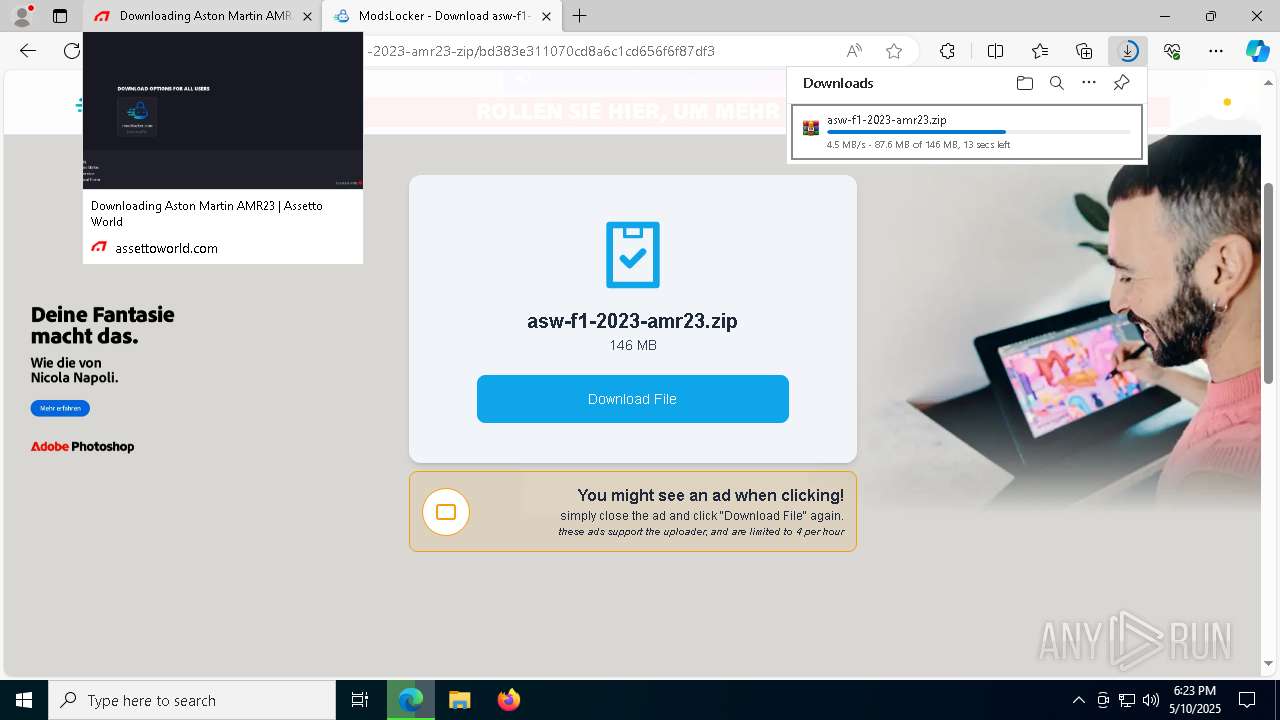Toggle split screen view icon
The image size is (1280, 720).
pos(995,51)
